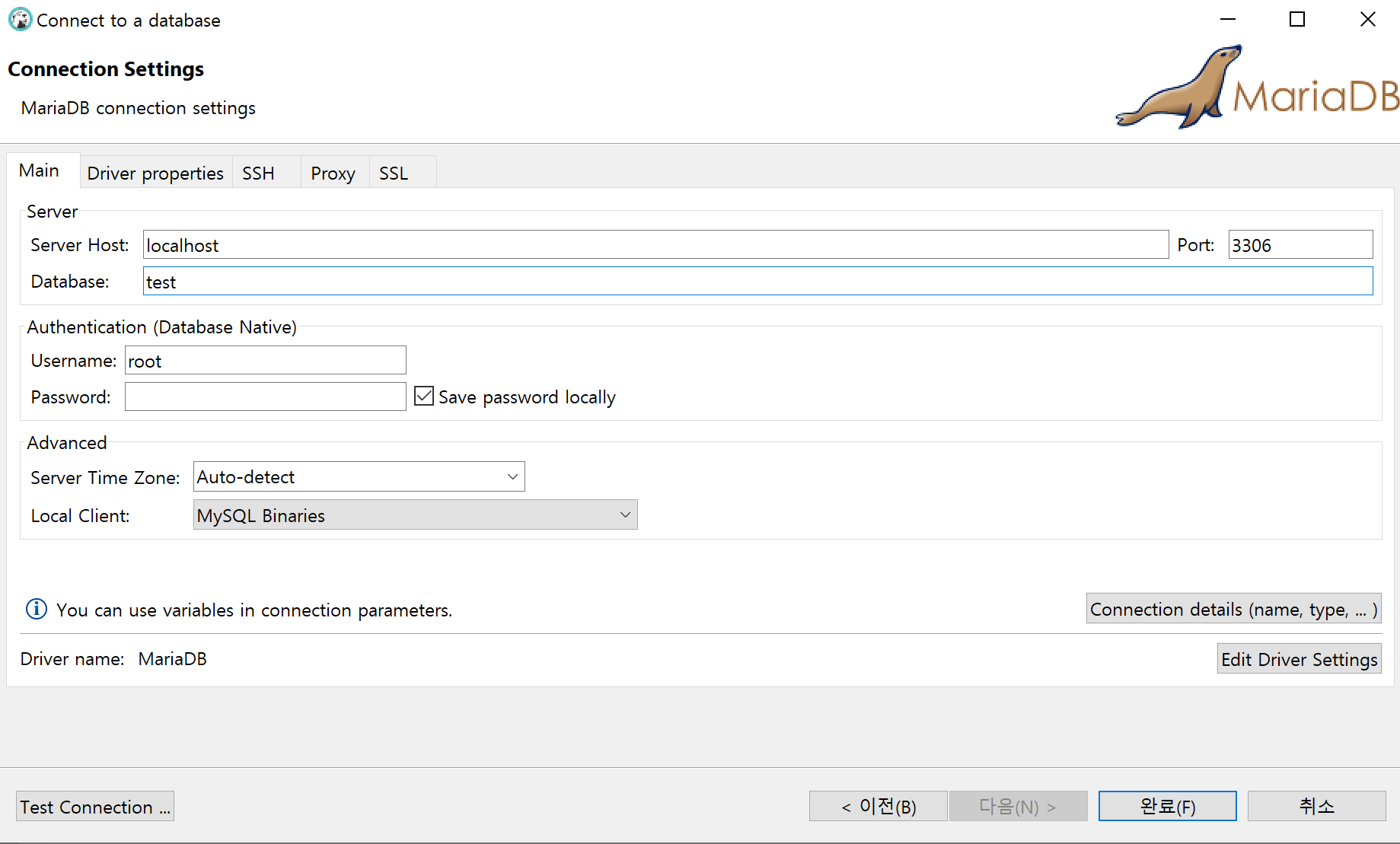Click the Port field
This screenshot has width=1400, height=844.
tap(1300, 244)
